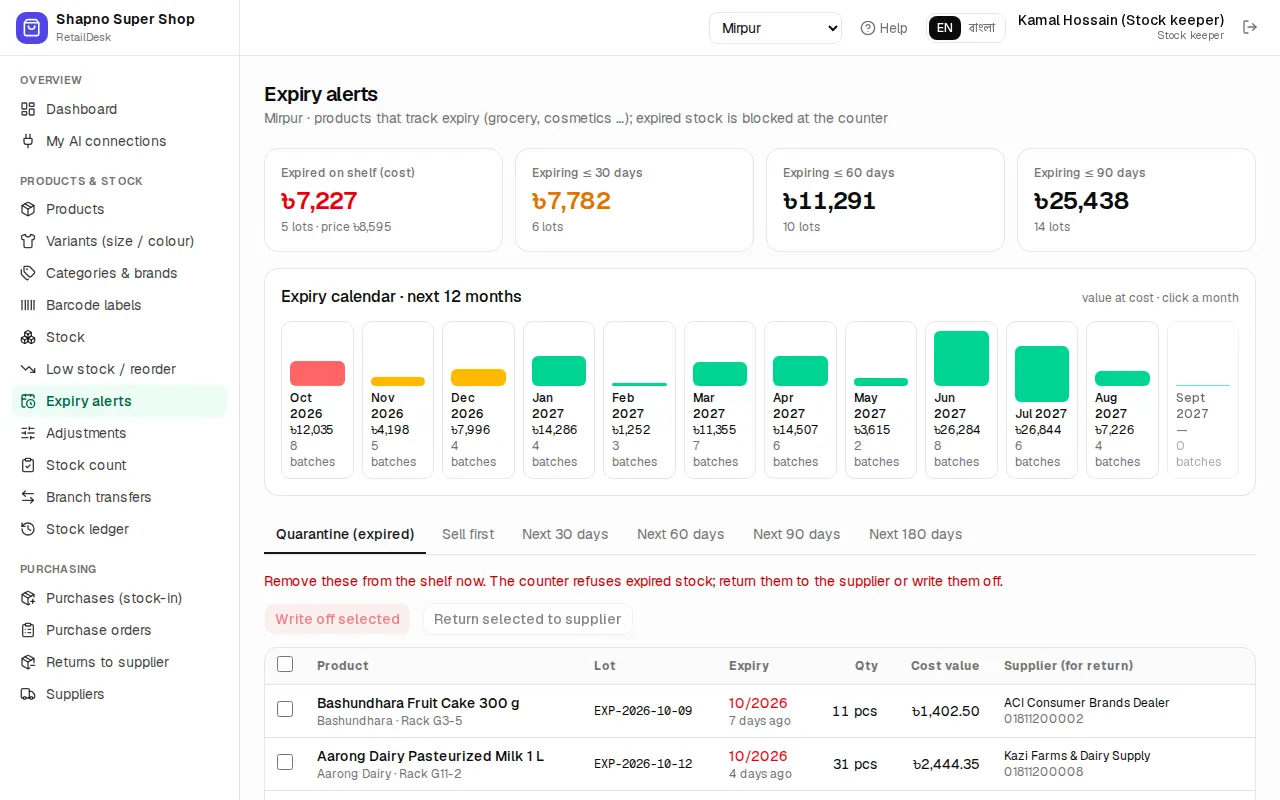1280x800 pixels.
Task: Open Stock ledger page
Action: click(120, 529)
